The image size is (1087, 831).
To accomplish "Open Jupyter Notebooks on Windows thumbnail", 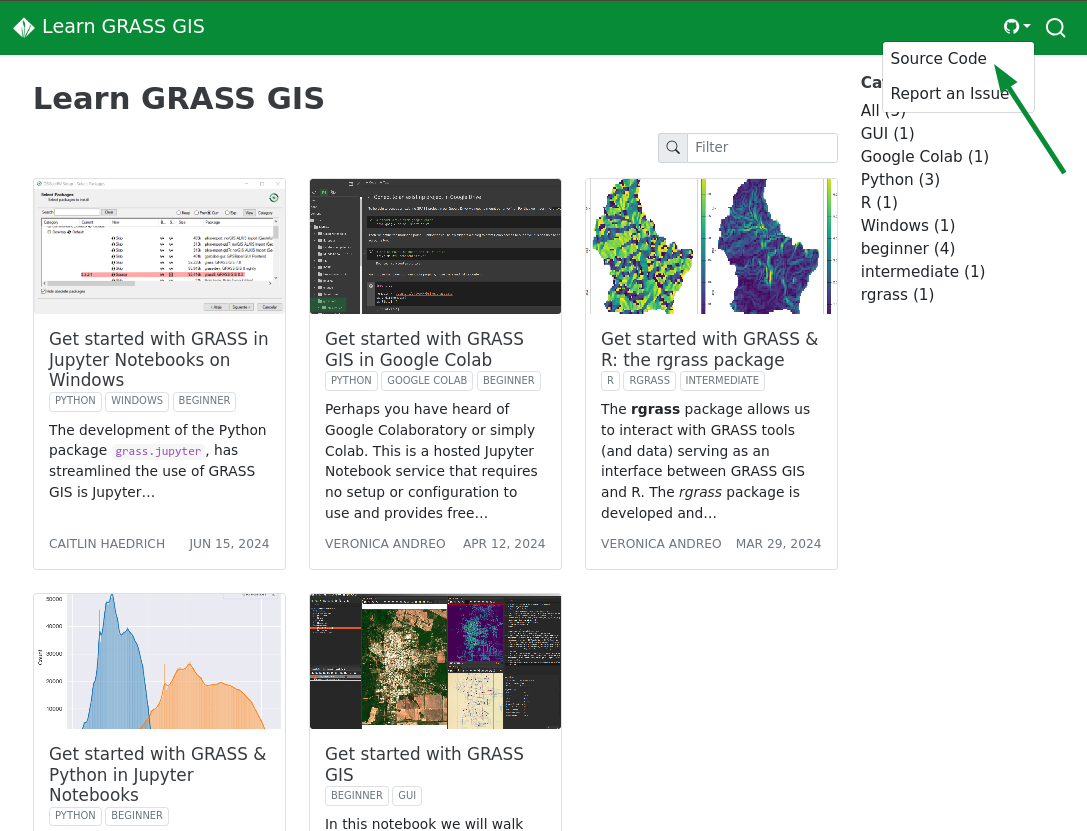I will (159, 246).
